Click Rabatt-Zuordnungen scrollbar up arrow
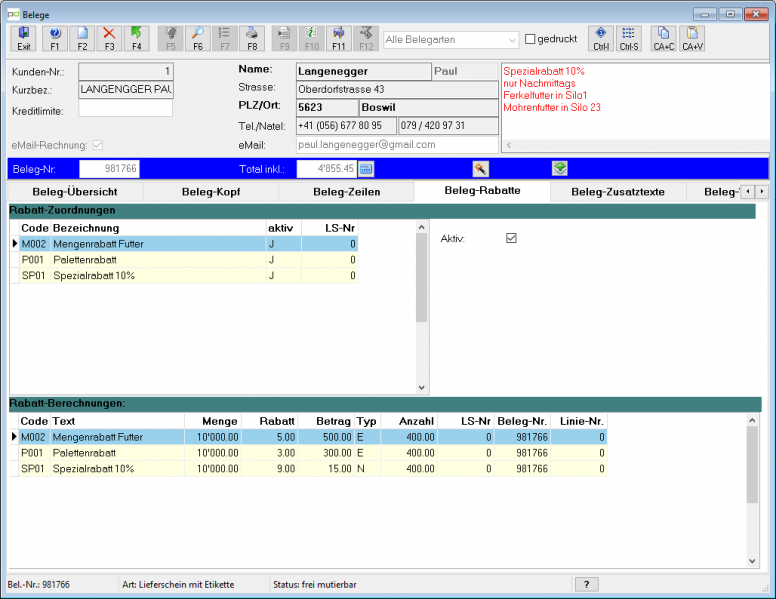Screen dimensions: 776x599 click(x=422, y=227)
